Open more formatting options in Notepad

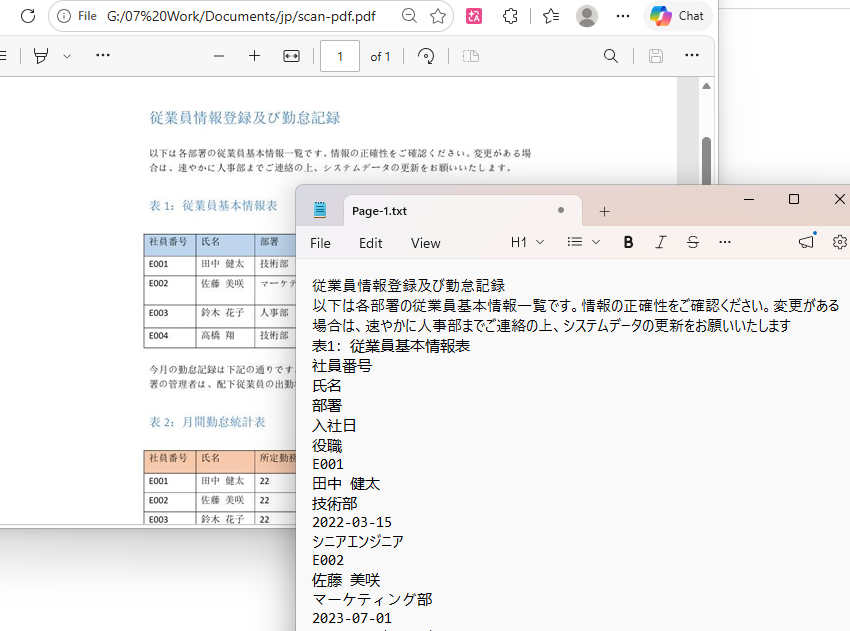click(x=725, y=242)
